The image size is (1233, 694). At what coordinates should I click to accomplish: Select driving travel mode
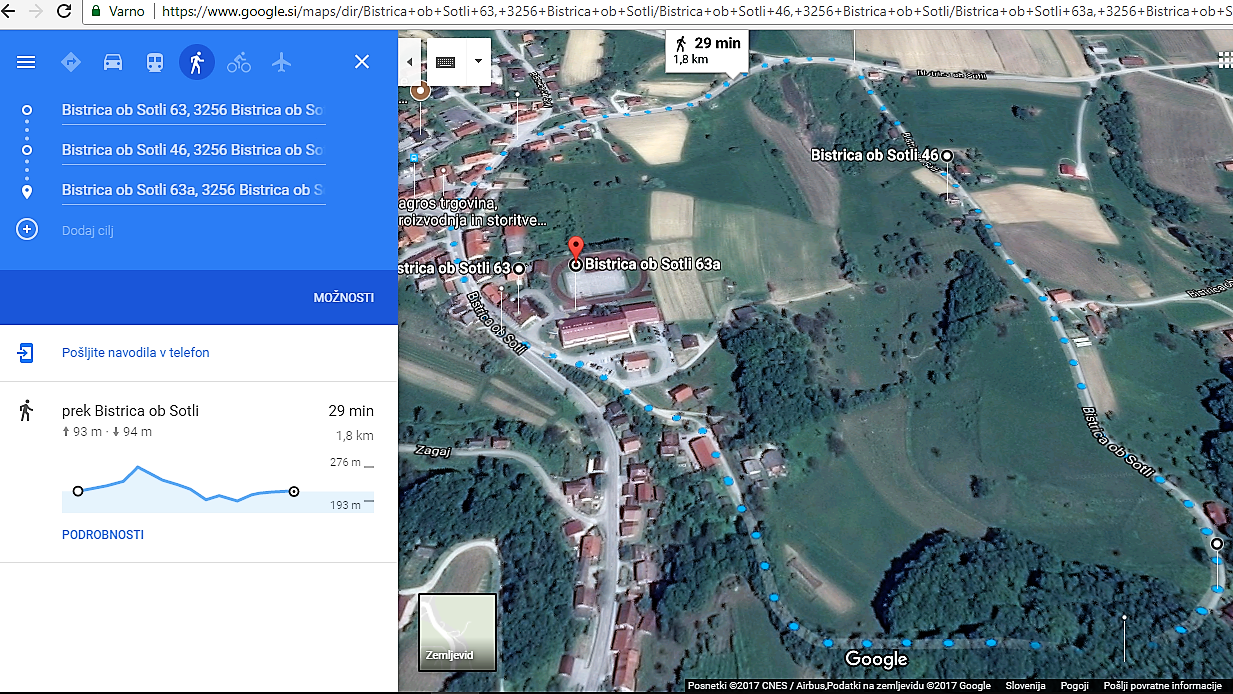113,62
